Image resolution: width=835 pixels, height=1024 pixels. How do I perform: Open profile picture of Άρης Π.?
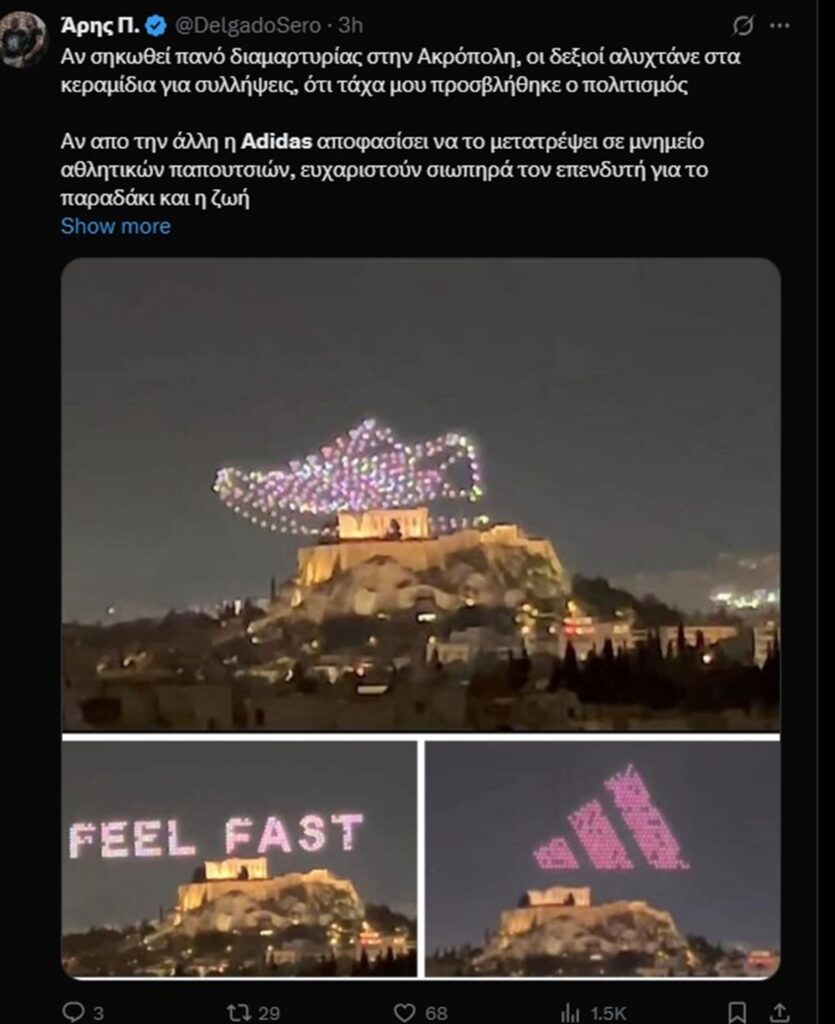click(x=24, y=39)
